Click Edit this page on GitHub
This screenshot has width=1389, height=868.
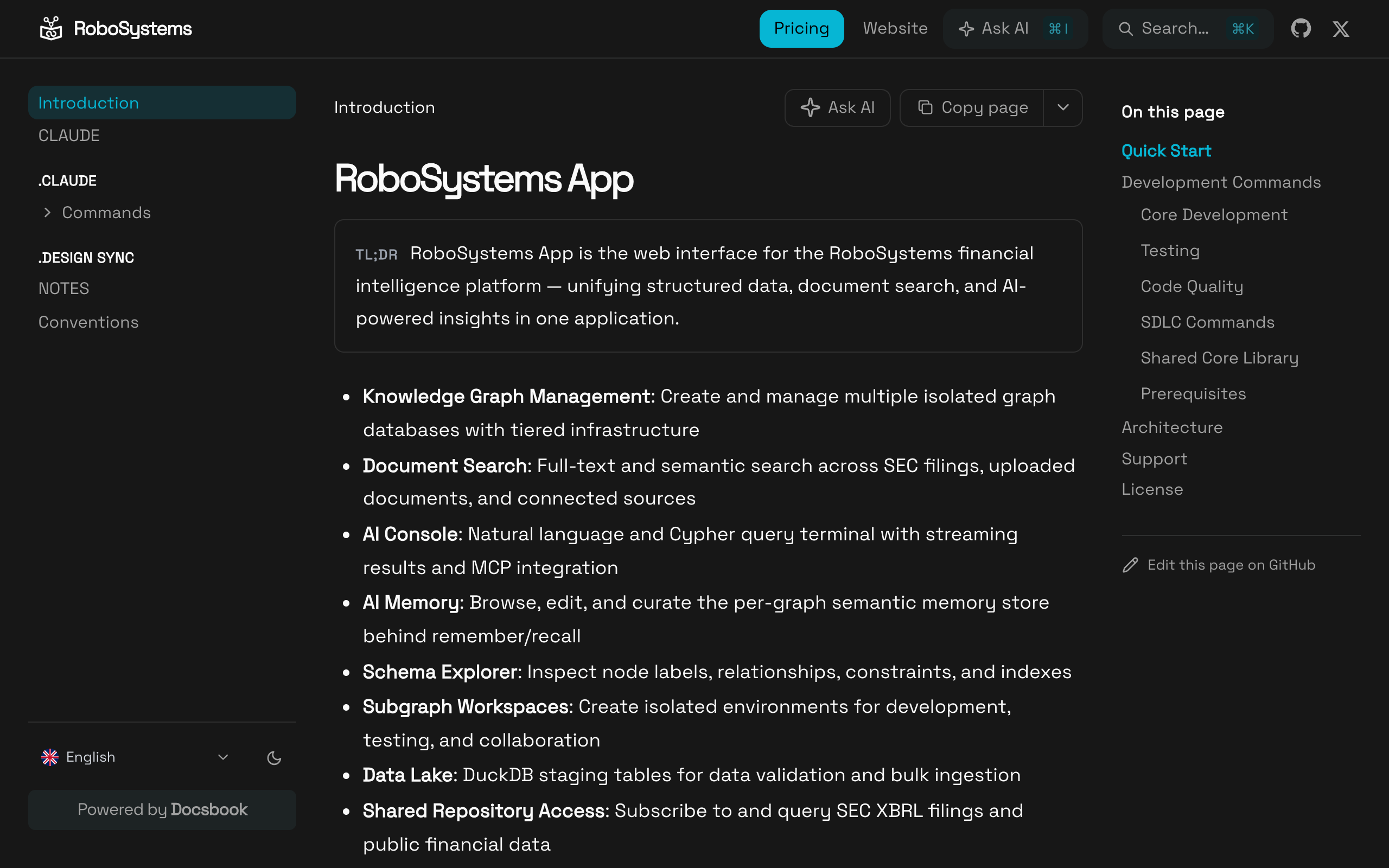coord(1219,565)
